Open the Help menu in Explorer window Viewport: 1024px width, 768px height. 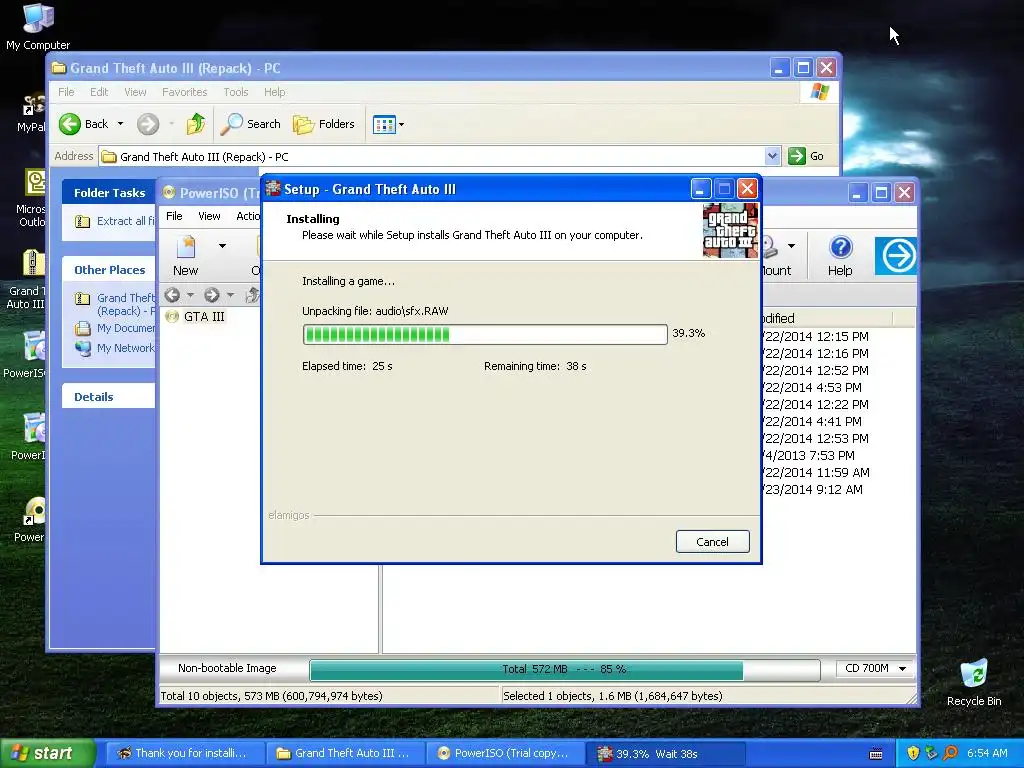[274, 92]
